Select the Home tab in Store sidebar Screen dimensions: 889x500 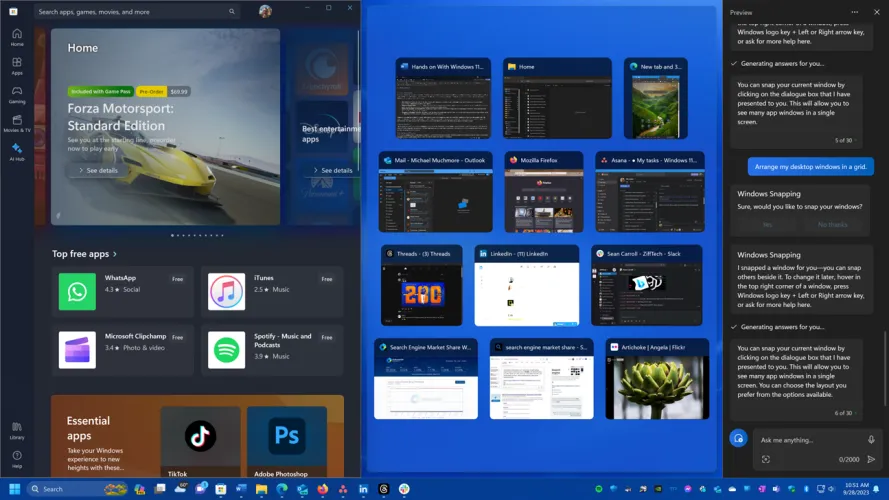[x=17, y=36]
